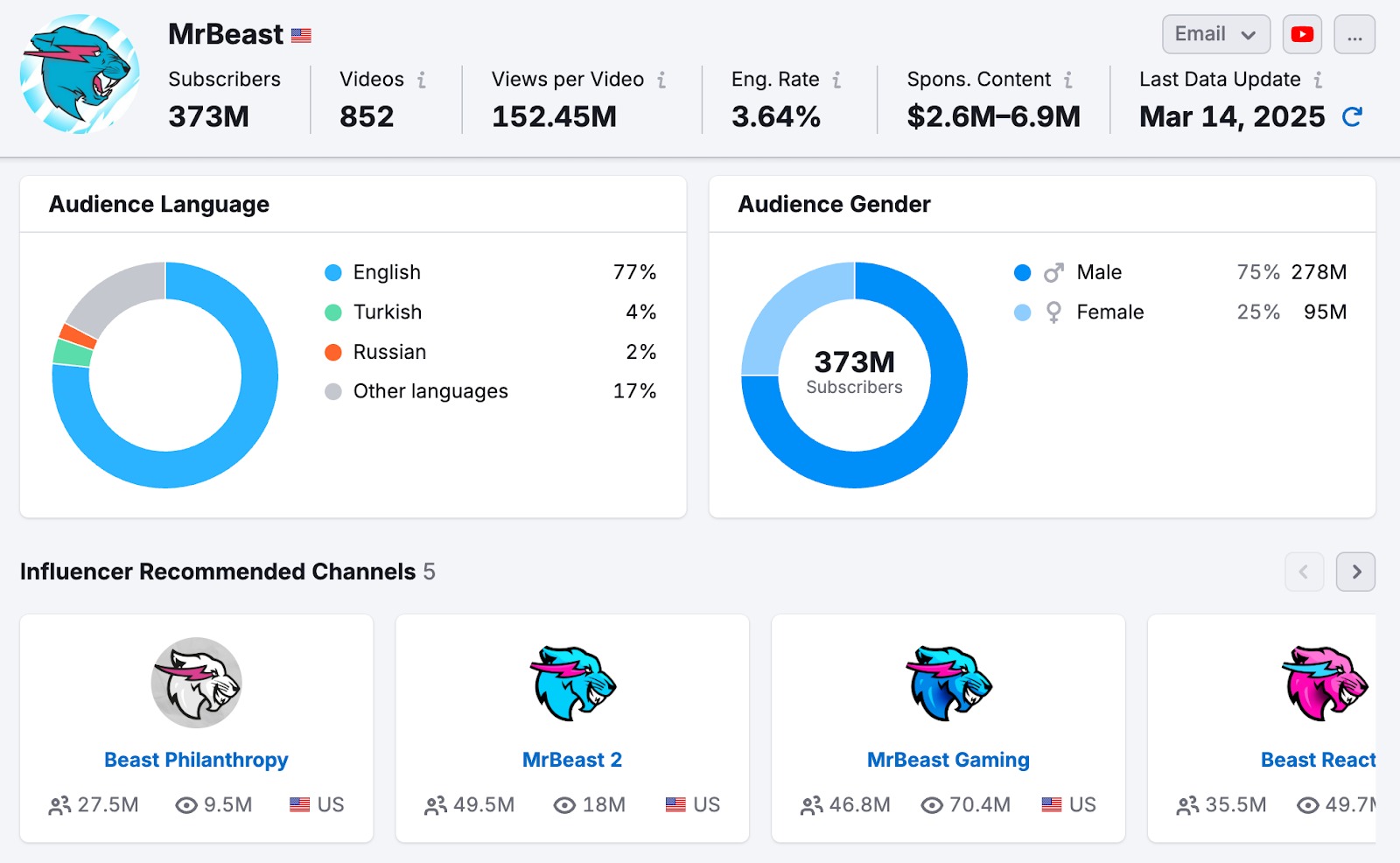This screenshot has height=863, width=1400.
Task: Click the Male legend color dot
Action: point(1022,273)
